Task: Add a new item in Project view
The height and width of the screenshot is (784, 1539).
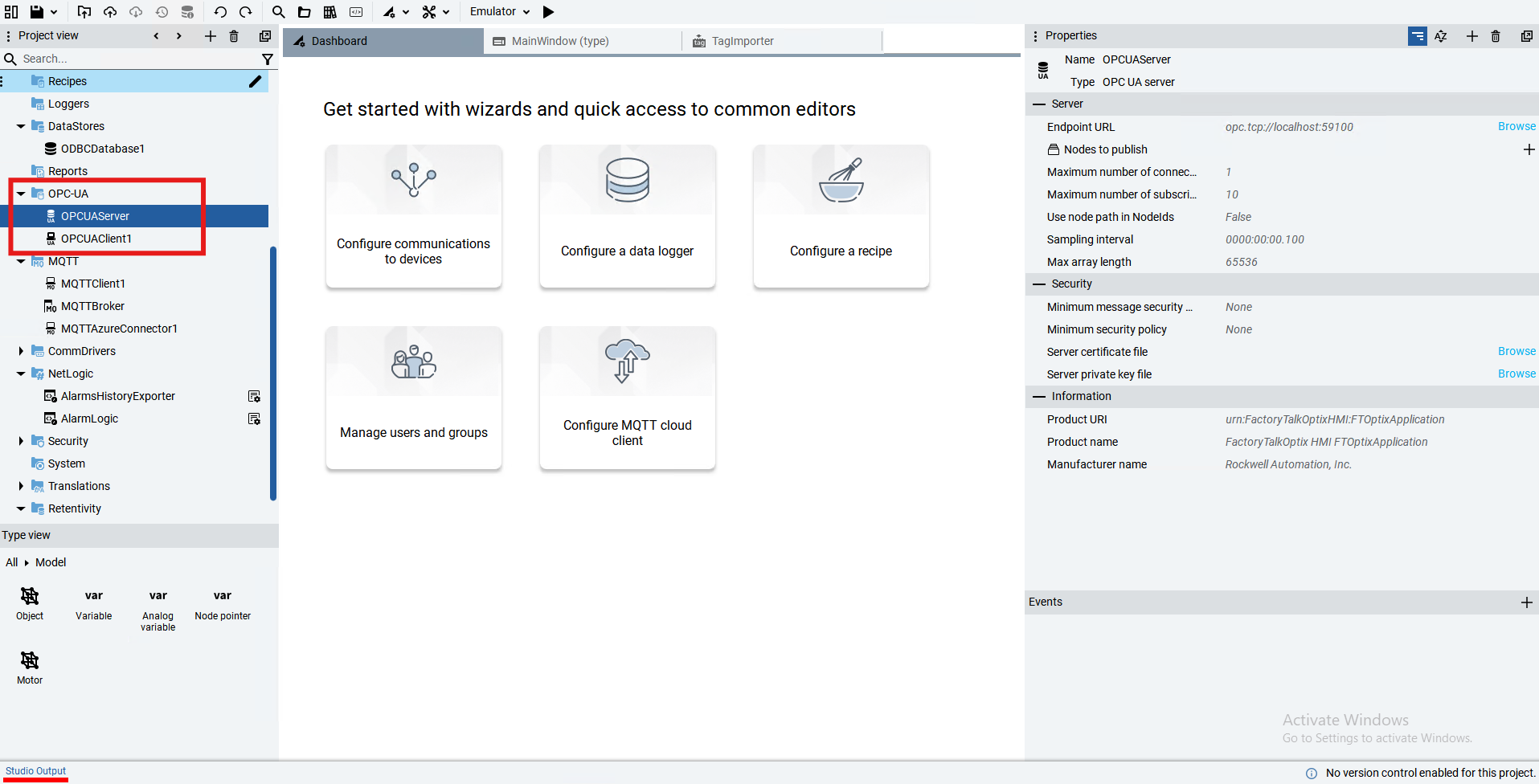Action: click(x=211, y=36)
